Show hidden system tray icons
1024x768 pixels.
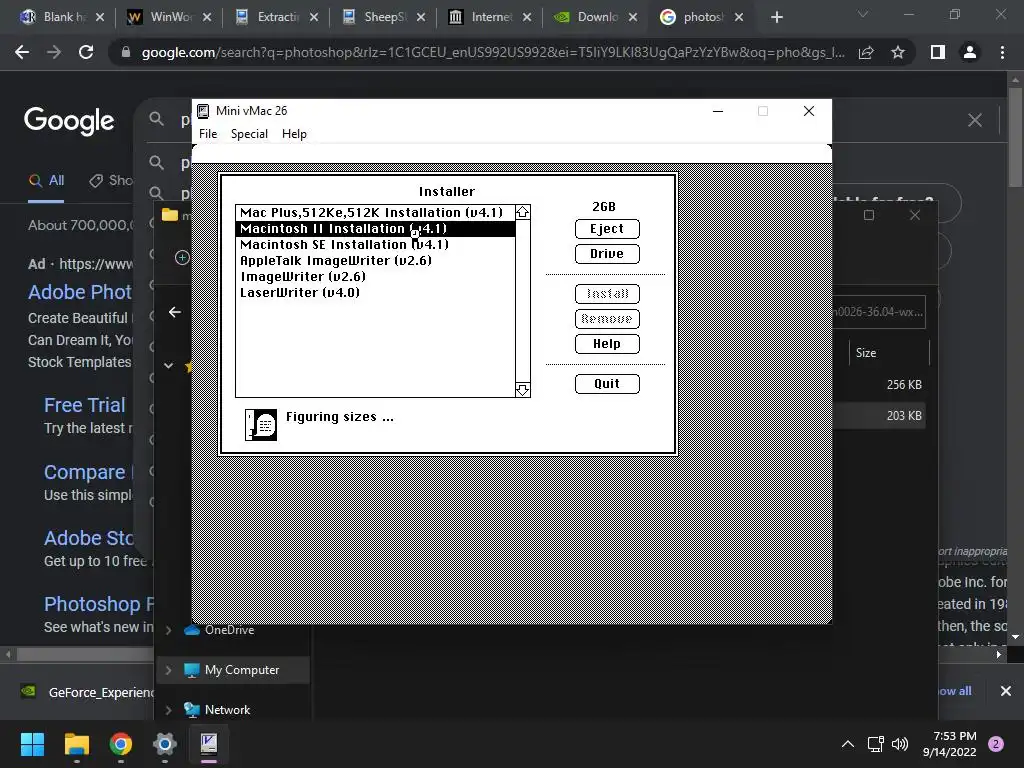click(848, 744)
